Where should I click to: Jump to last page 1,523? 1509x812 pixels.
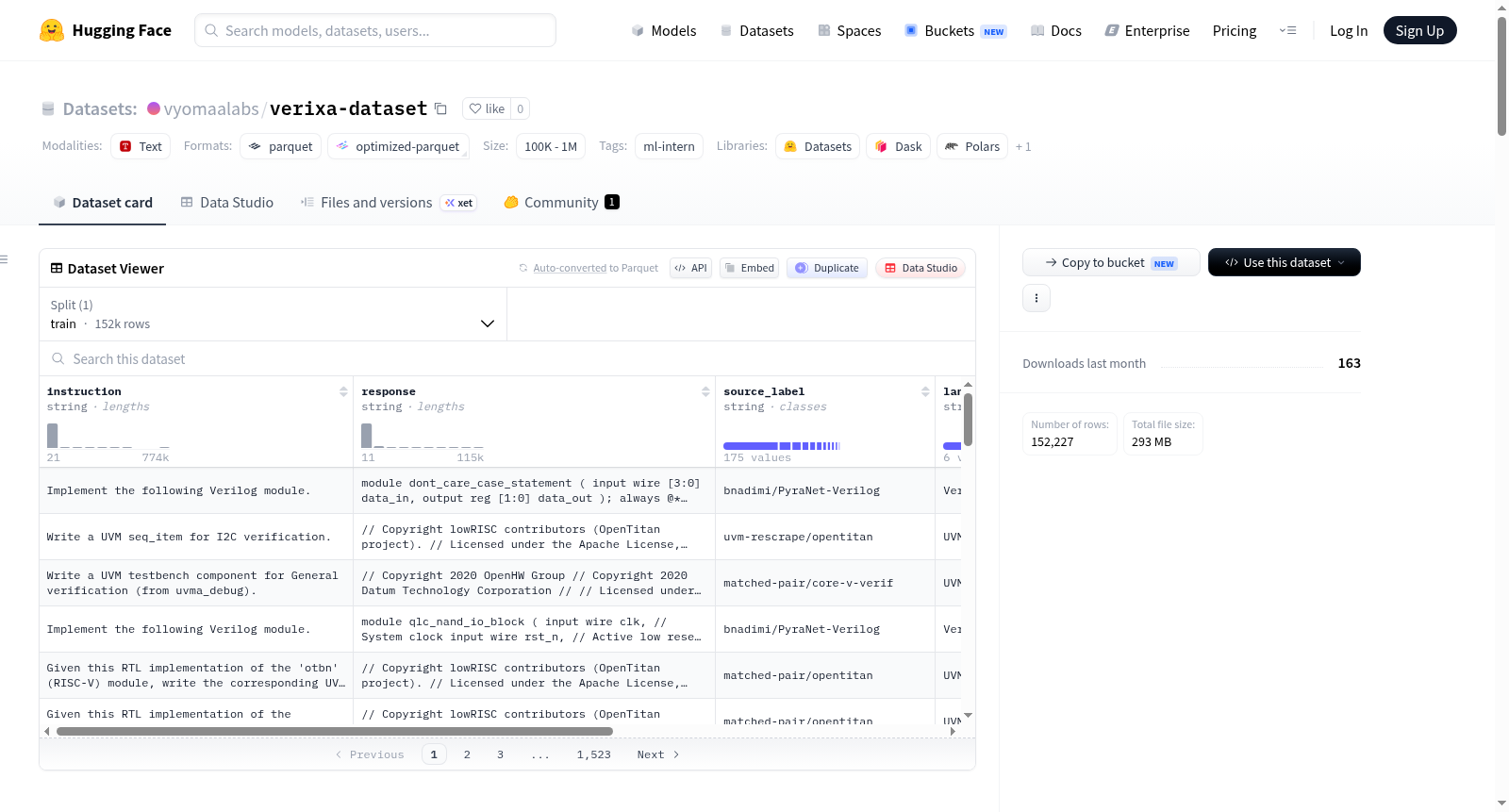point(594,754)
